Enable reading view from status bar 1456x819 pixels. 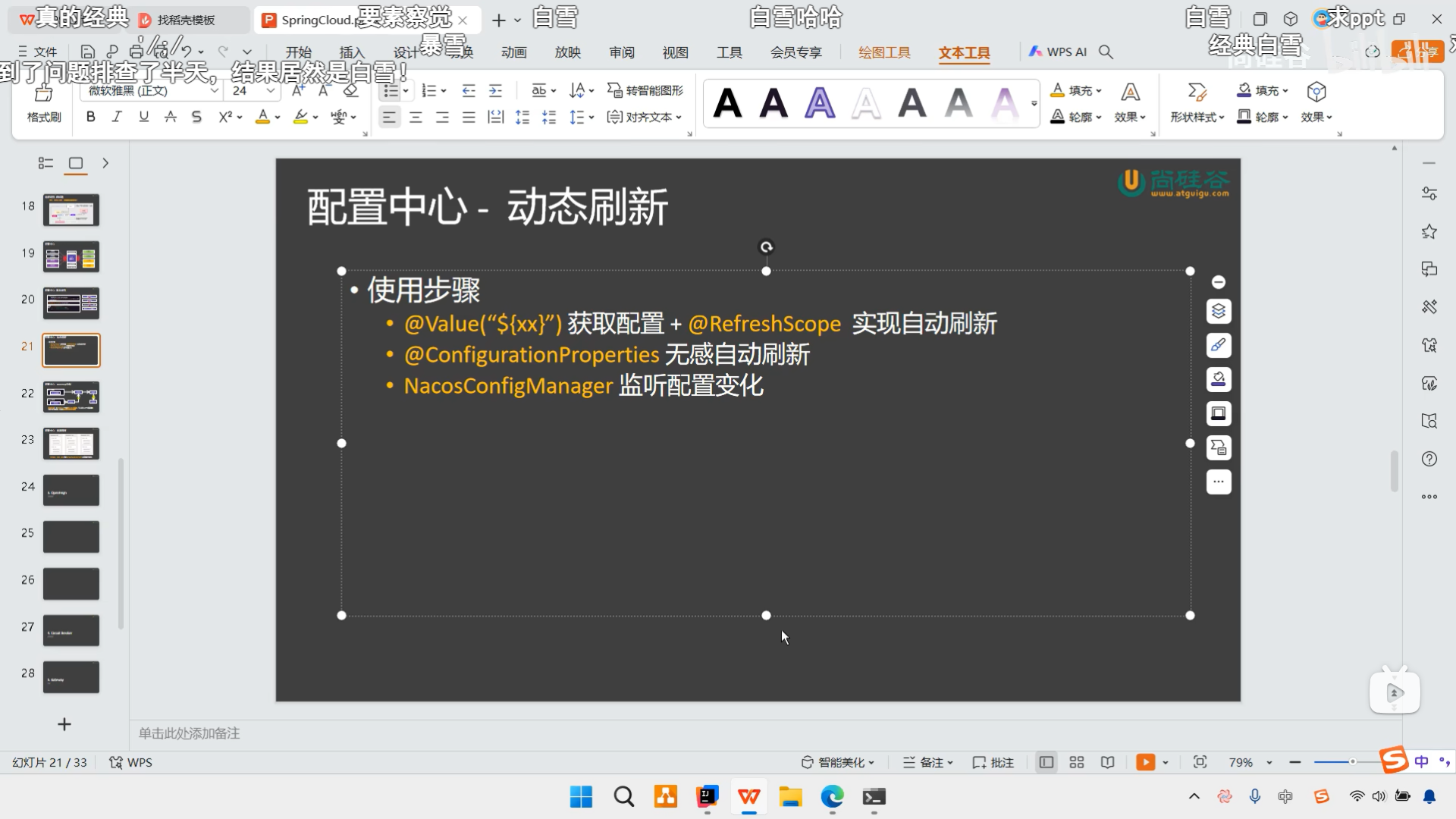pyautogui.click(x=1107, y=762)
